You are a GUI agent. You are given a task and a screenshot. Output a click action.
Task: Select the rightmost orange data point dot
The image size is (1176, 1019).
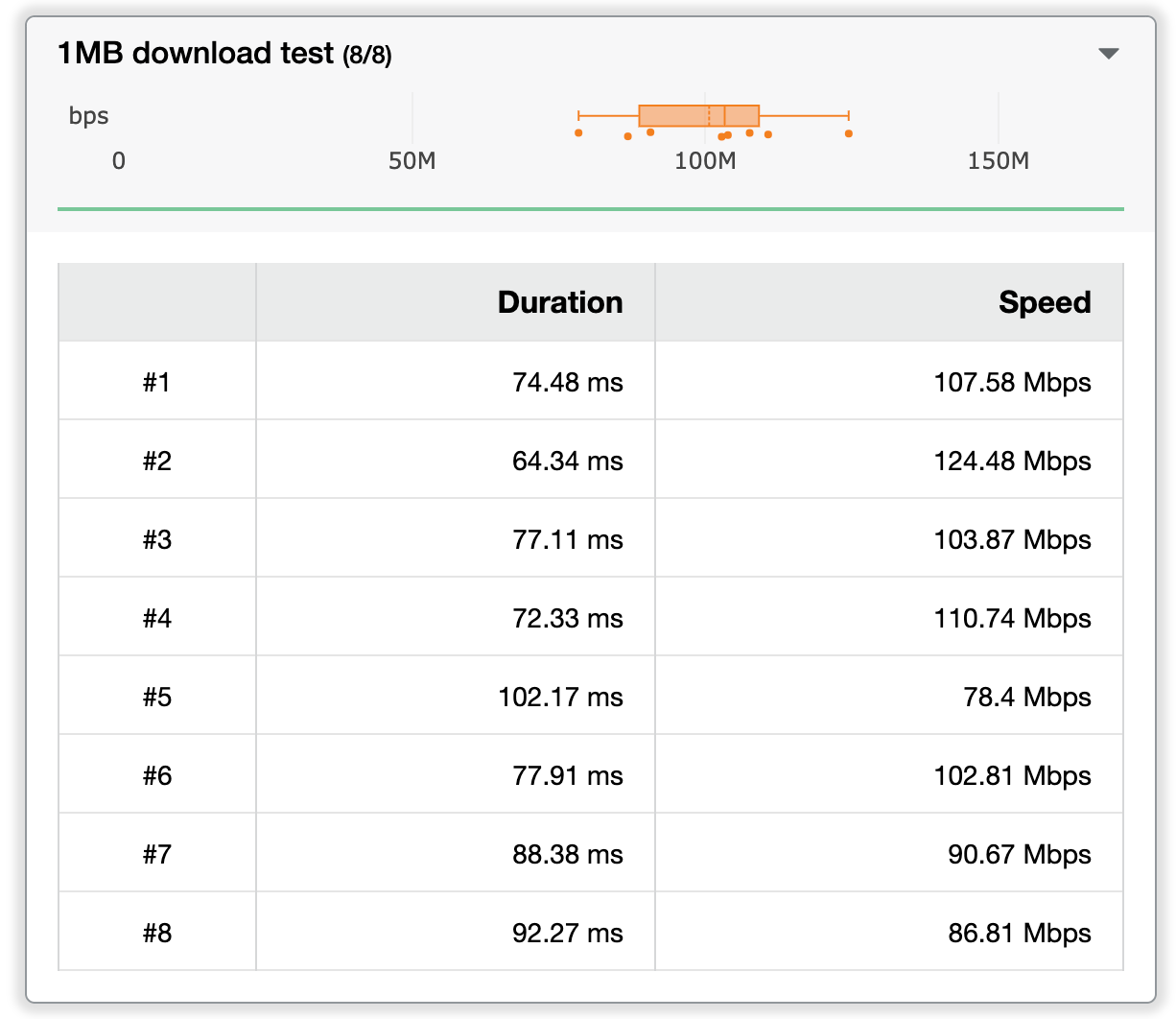[849, 133]
